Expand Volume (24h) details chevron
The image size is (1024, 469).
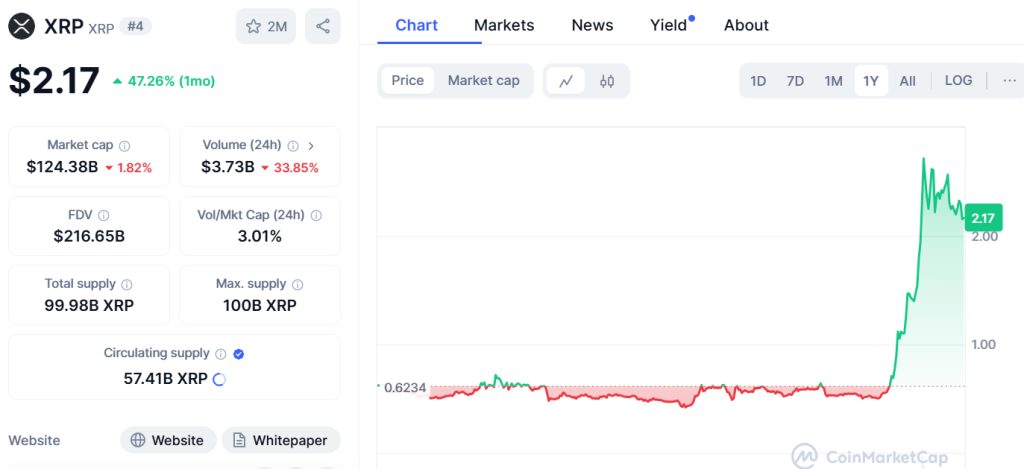tap(311, 146)
